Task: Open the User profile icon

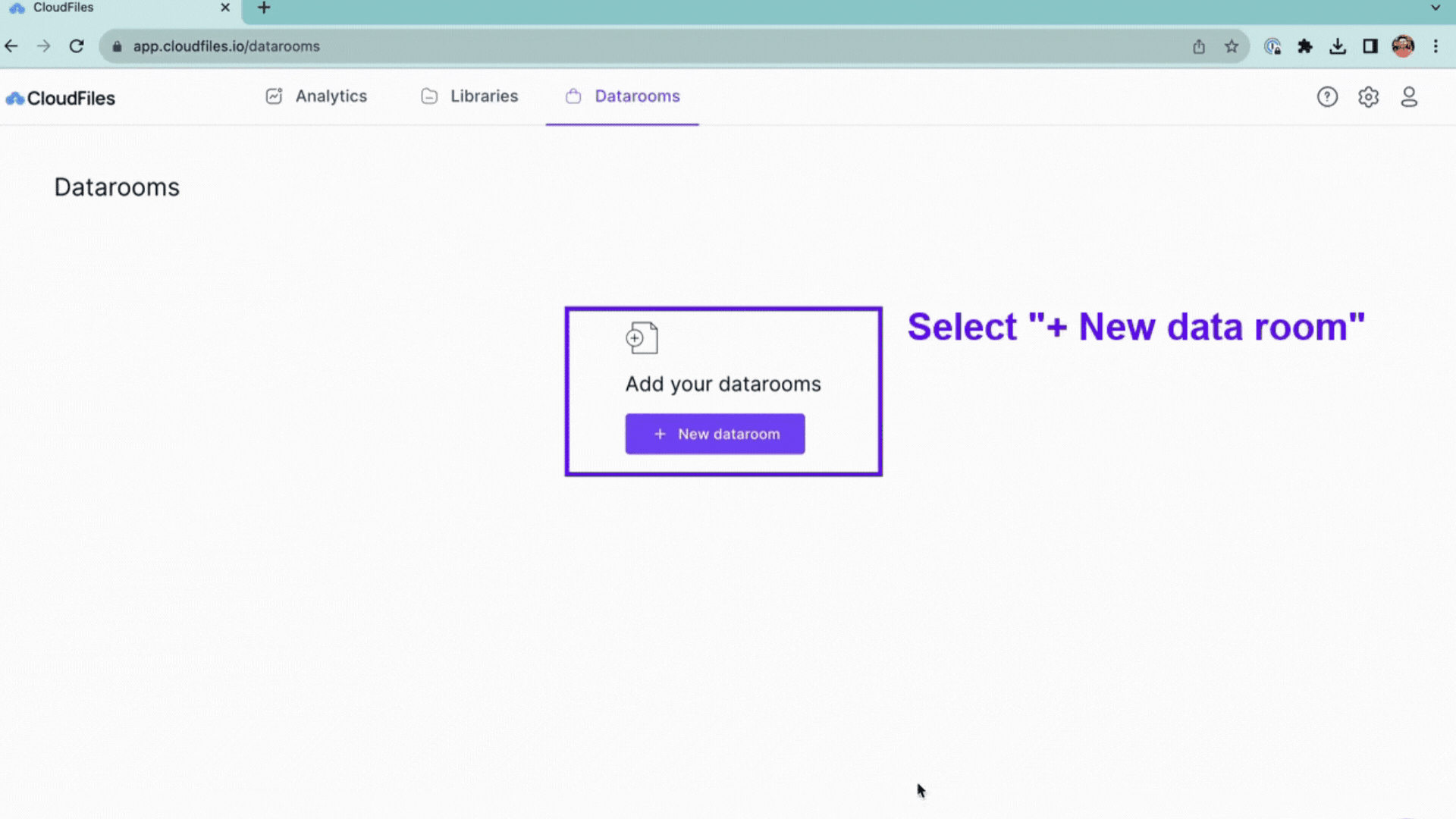Action: click(1409, 97)
